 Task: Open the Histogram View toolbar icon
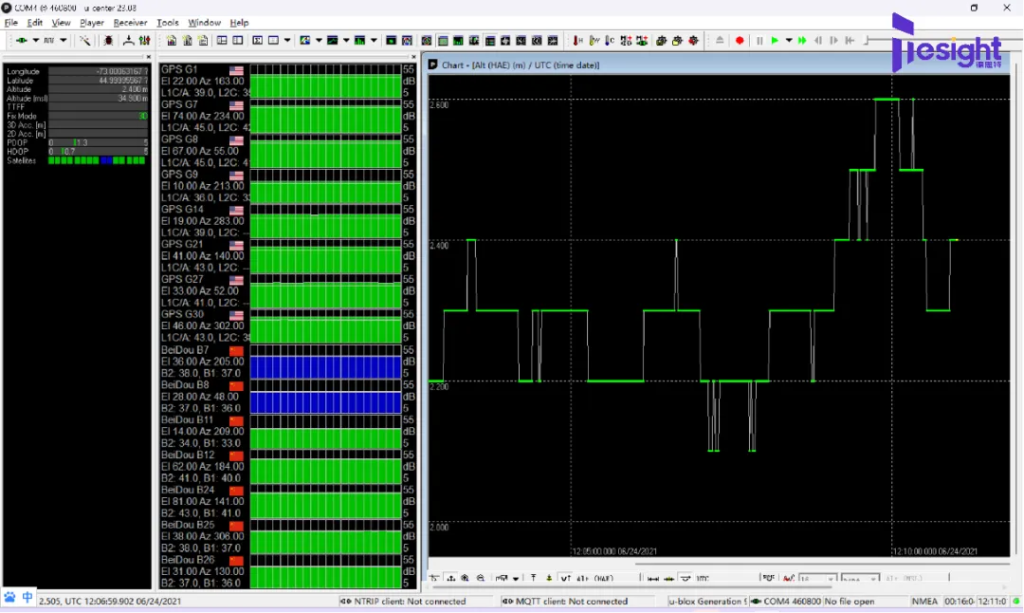pos(360,40)
